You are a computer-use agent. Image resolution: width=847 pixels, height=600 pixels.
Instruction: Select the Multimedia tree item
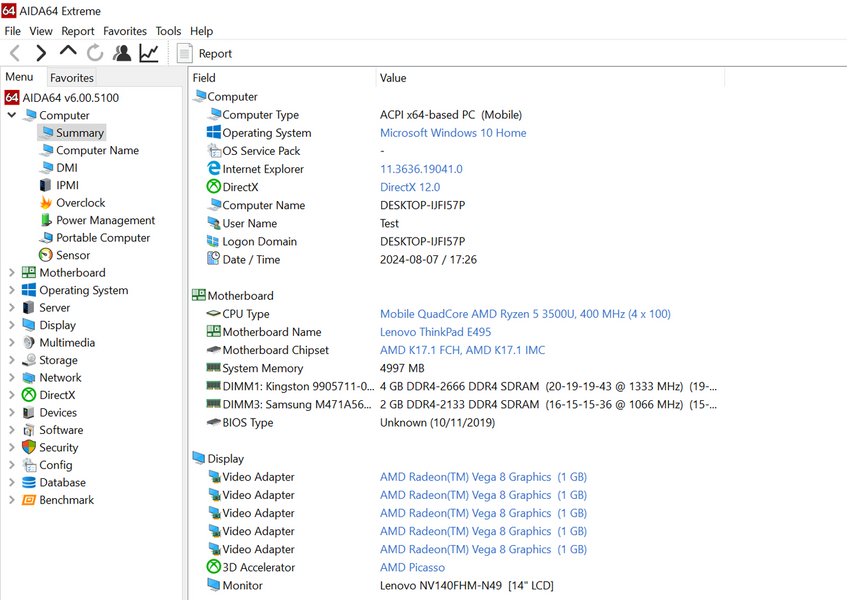[58, 342]
